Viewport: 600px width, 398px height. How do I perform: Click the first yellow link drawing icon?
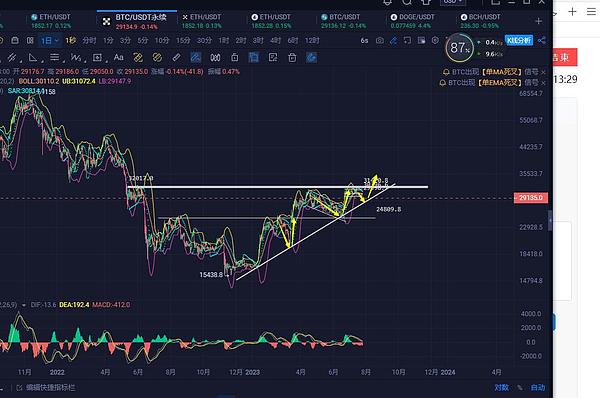pos(138,58)
